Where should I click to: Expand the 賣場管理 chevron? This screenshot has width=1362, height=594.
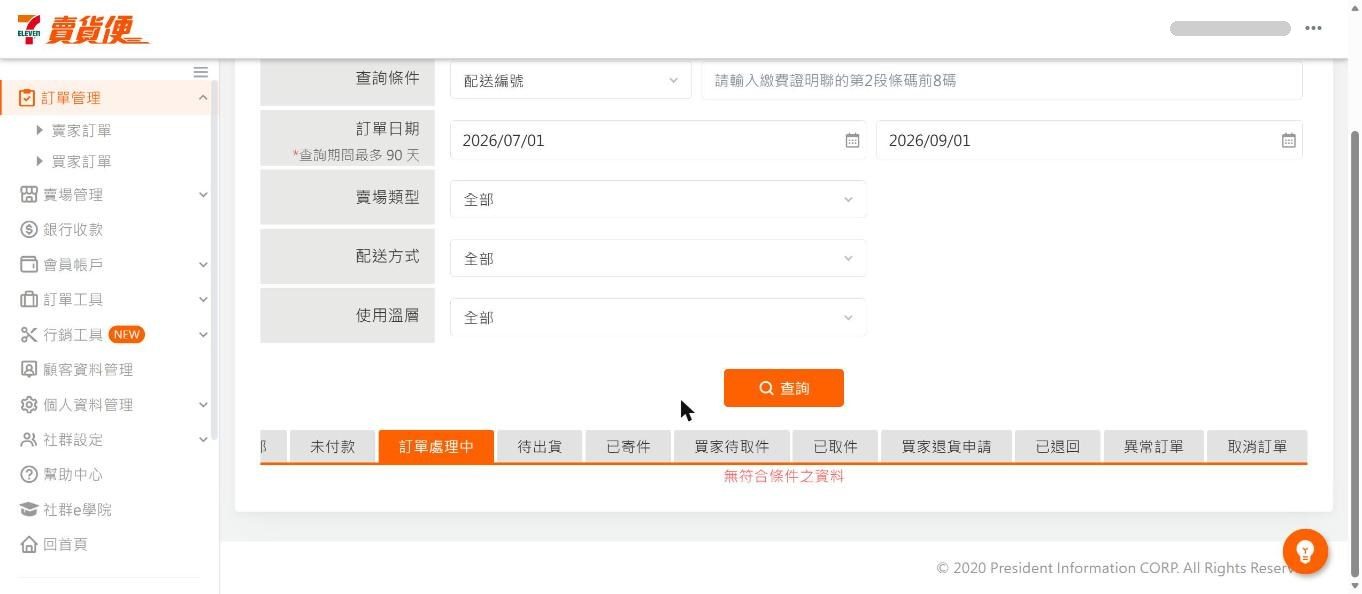[x=203, y=194]
